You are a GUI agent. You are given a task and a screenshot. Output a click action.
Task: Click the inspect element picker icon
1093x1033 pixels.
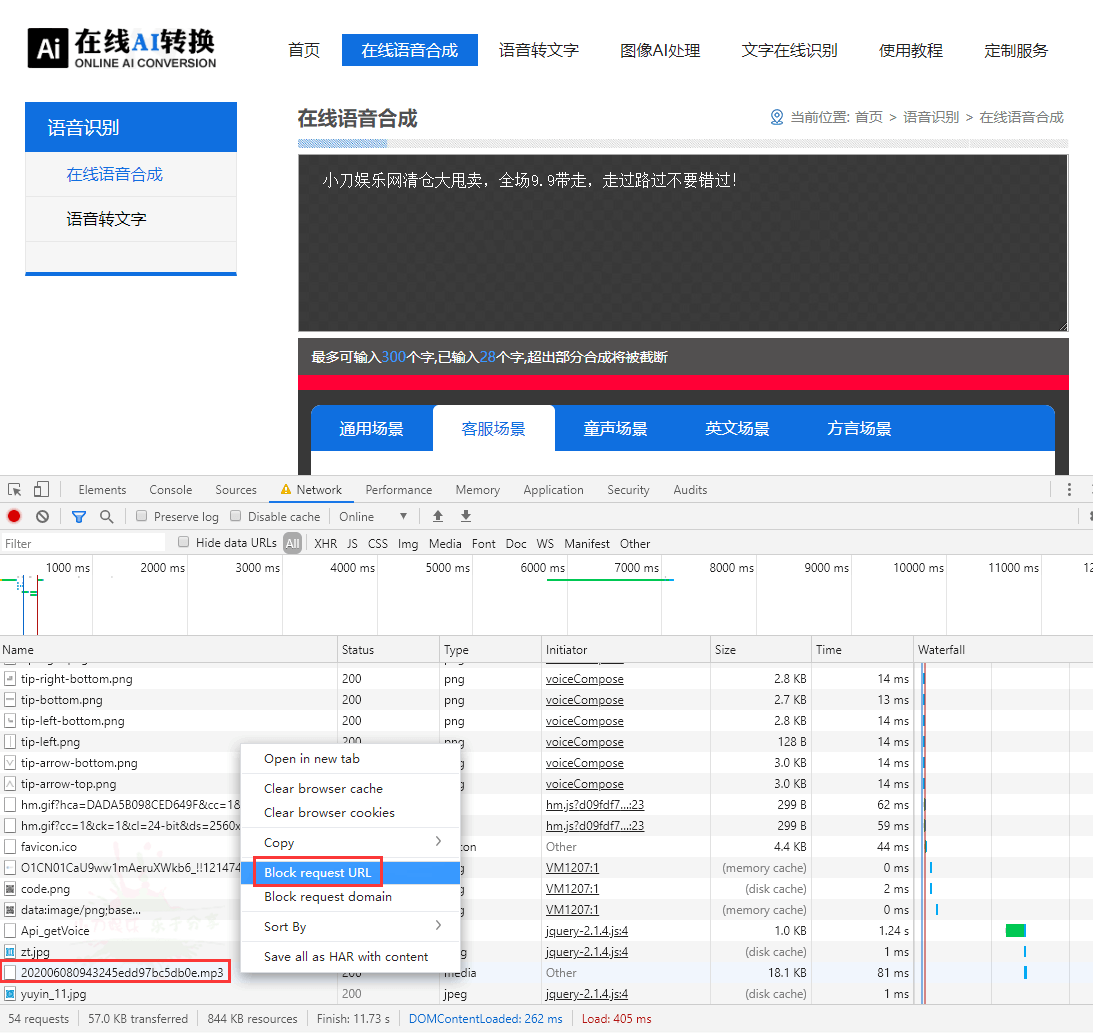coord(15,490)
